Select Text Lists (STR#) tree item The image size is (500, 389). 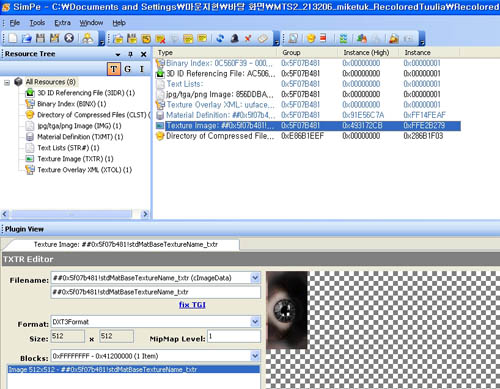click(x=68, y=148)
